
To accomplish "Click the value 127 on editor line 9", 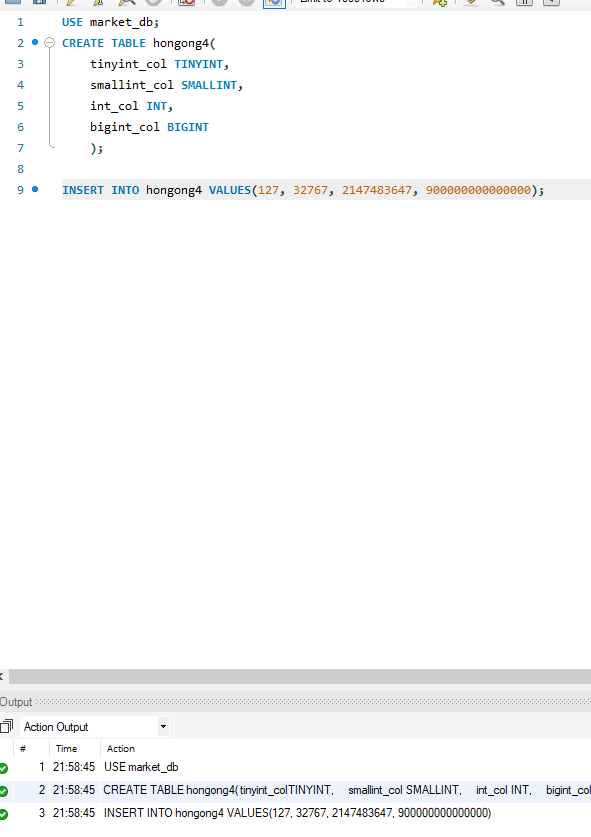I will 269,190.
